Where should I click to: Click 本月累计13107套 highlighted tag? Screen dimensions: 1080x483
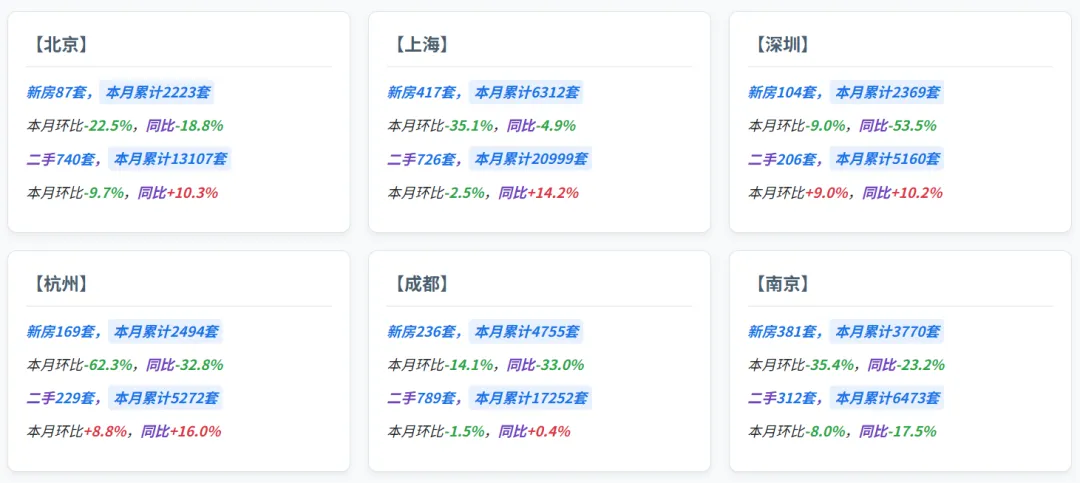click(170, 159)
